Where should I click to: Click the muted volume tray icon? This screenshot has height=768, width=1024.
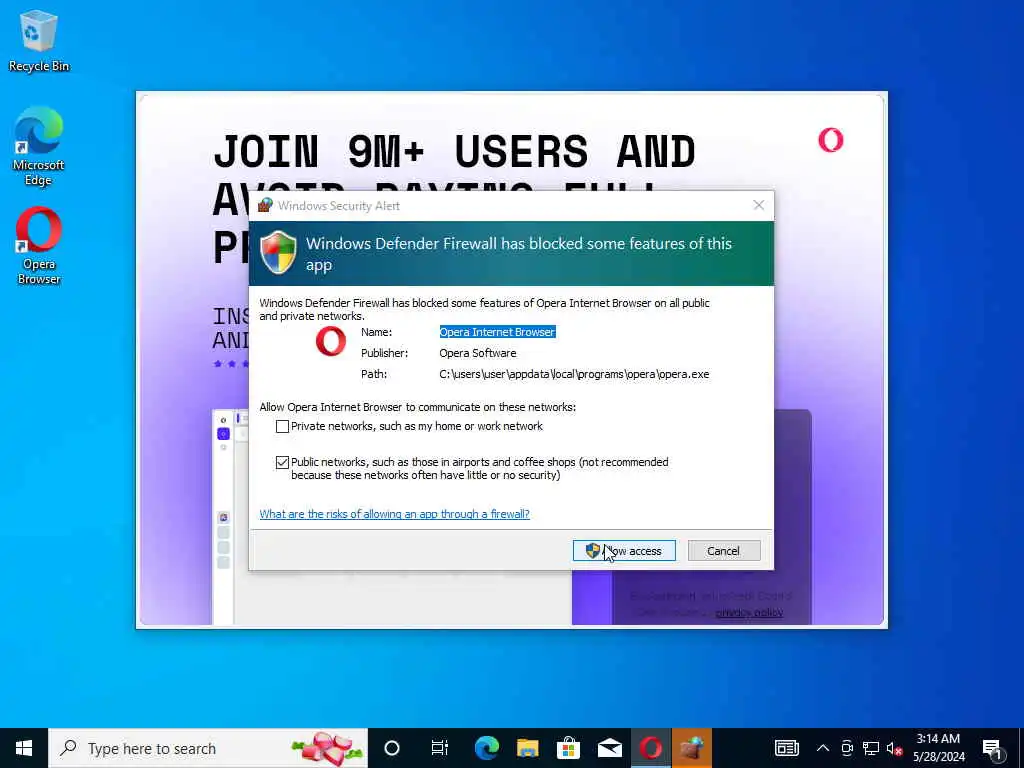[894, 748]
